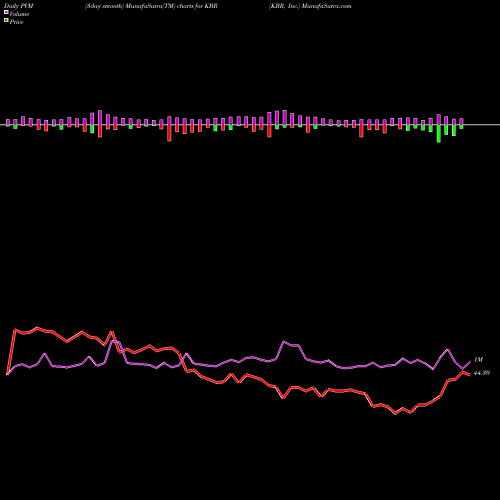This screenshot has height=500, width=500.
Task: Click the Price legend color swatch
Action: coord(6,21)
